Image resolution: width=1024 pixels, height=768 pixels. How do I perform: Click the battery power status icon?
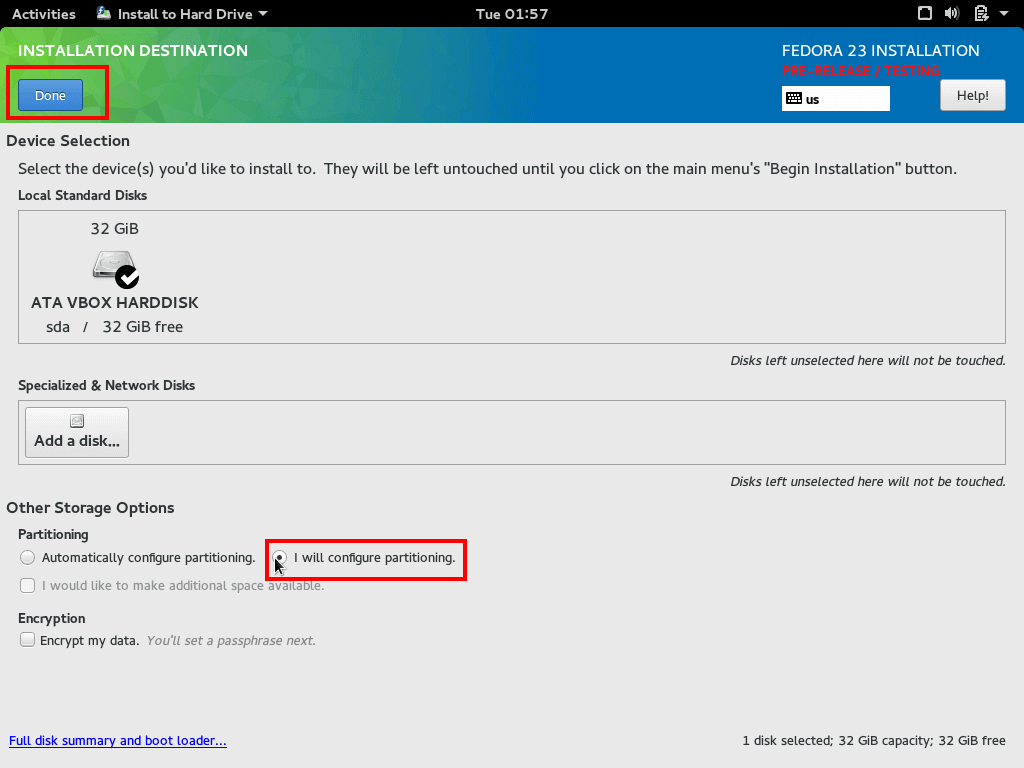(980, 14)
